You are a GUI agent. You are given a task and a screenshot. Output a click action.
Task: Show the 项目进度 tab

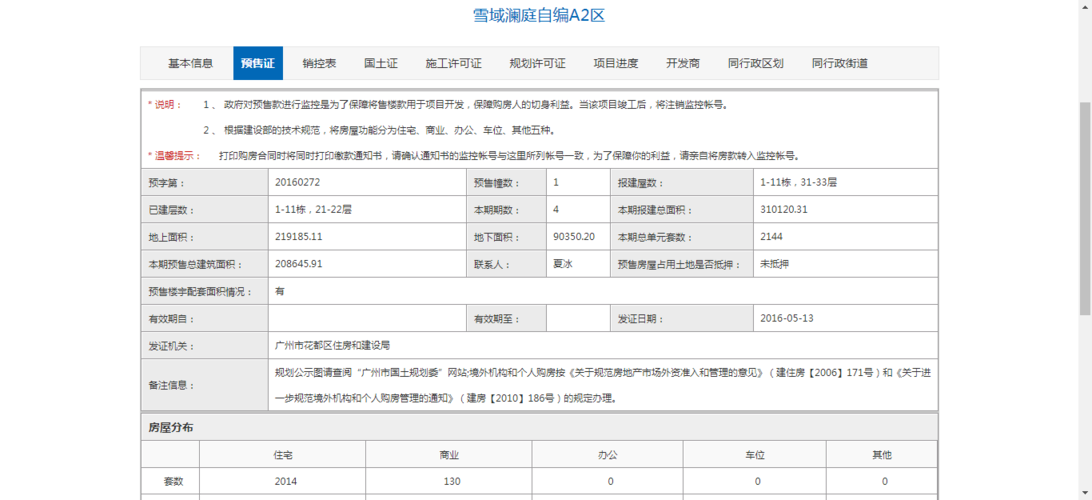click(615, 63)
